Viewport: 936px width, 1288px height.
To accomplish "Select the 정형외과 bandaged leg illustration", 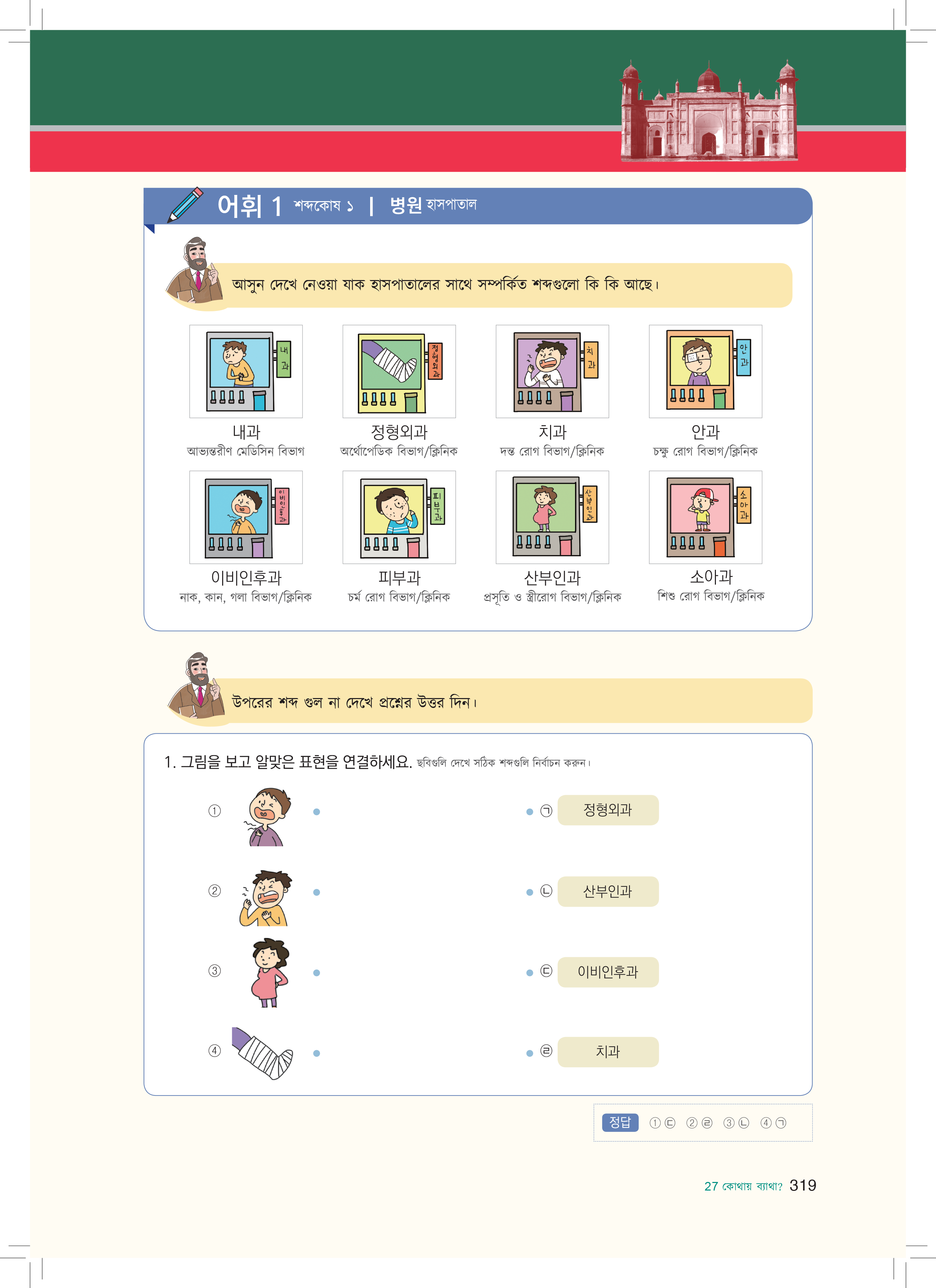I will click(399, 371).
